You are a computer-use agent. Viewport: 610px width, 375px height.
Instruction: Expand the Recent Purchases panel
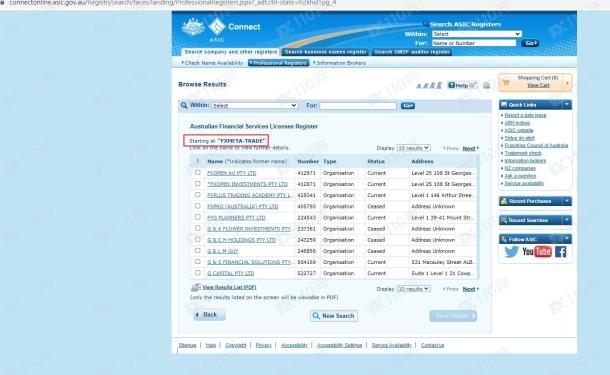click(567, 201)
